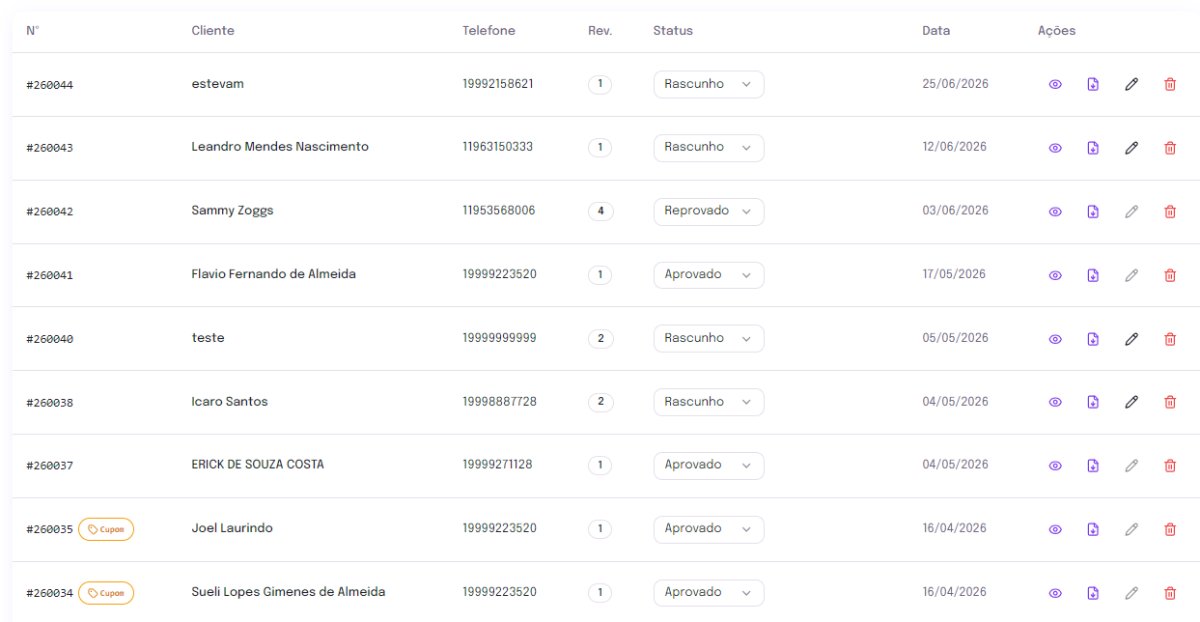Download the file for Sammy Zoggs quote

pos(1093,212)
